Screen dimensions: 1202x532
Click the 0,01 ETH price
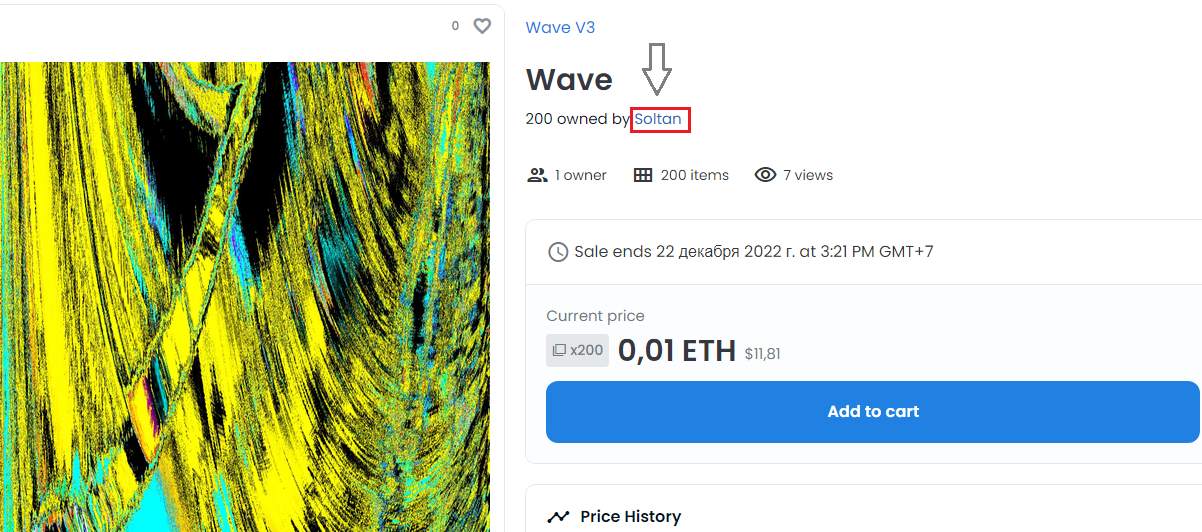tap(677, 351)
